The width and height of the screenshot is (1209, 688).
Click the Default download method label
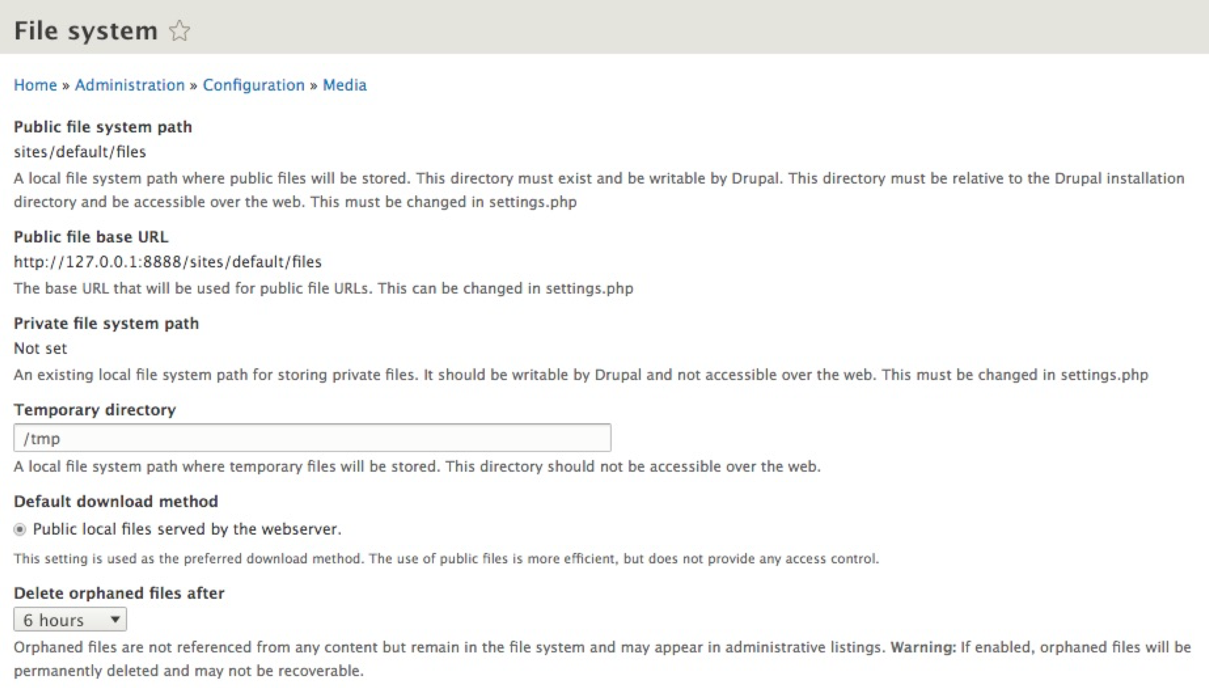pyautogui.click(x=116, y=500)
